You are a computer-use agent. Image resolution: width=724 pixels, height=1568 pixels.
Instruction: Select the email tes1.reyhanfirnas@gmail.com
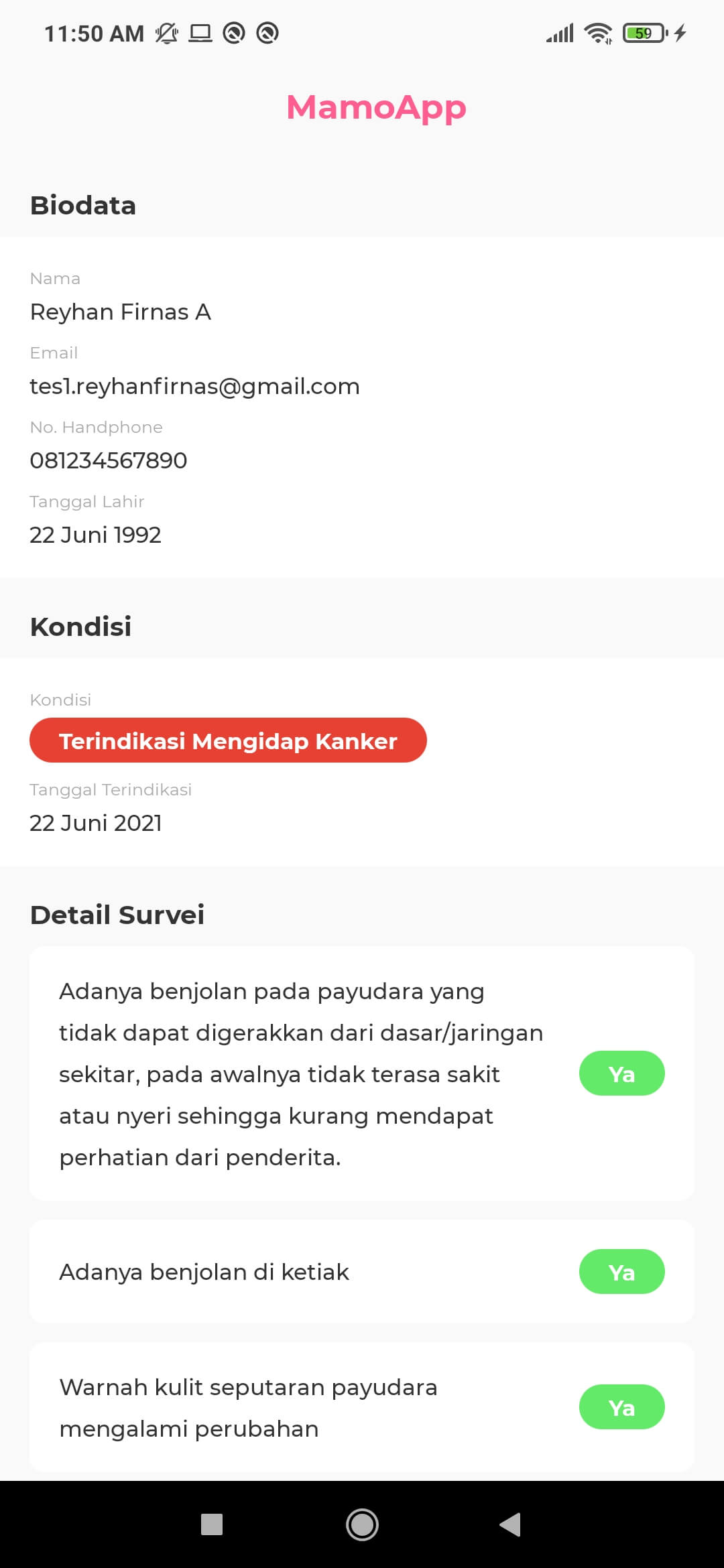coord(194,387)
